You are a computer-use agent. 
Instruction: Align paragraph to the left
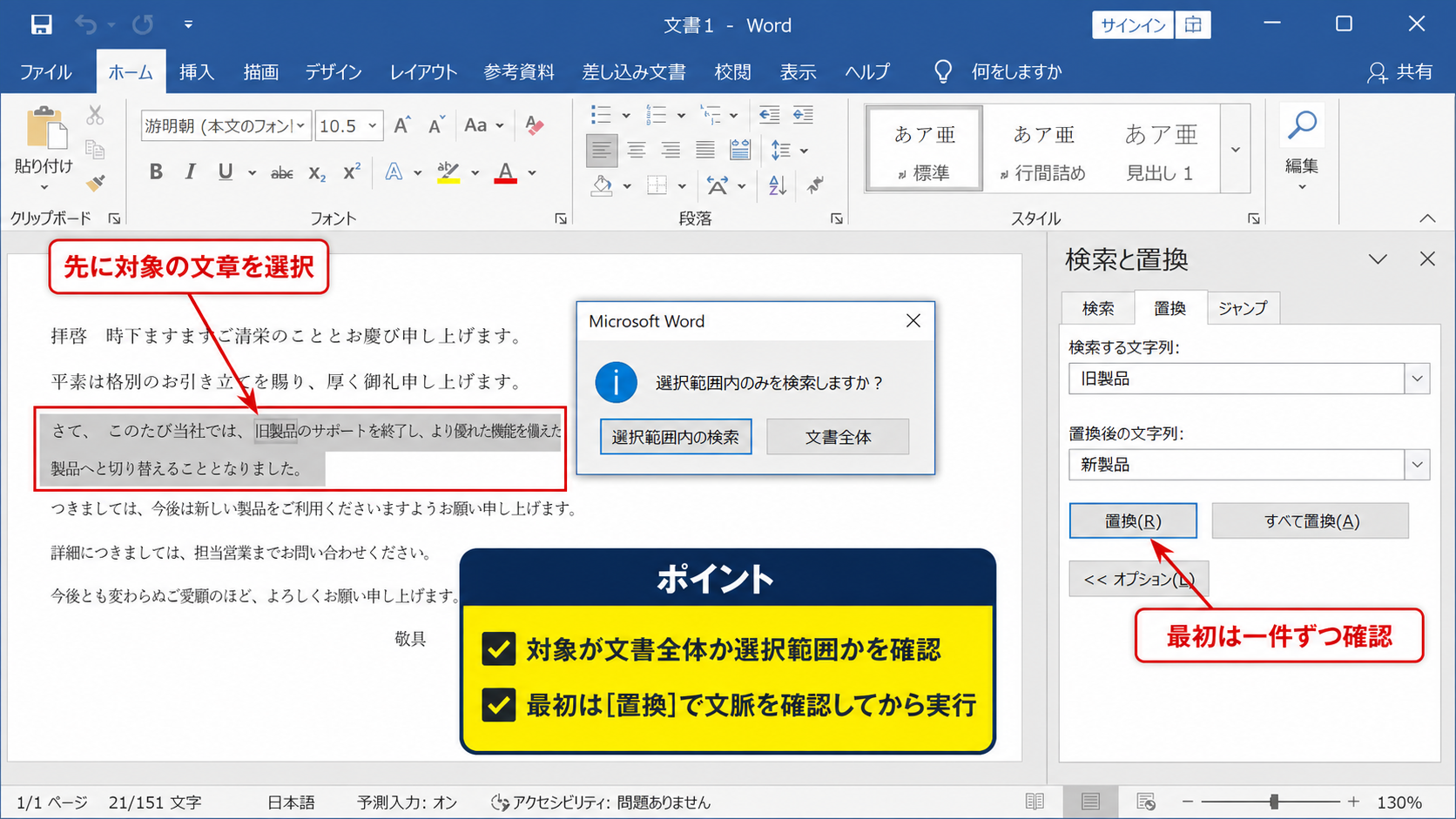[601, 150]
